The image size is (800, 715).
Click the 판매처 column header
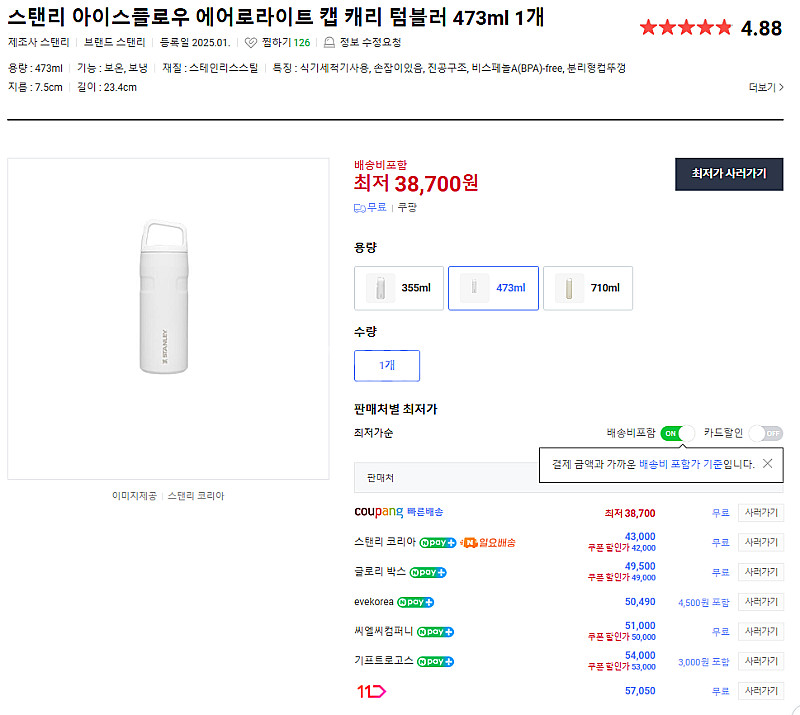click(380, 478)
